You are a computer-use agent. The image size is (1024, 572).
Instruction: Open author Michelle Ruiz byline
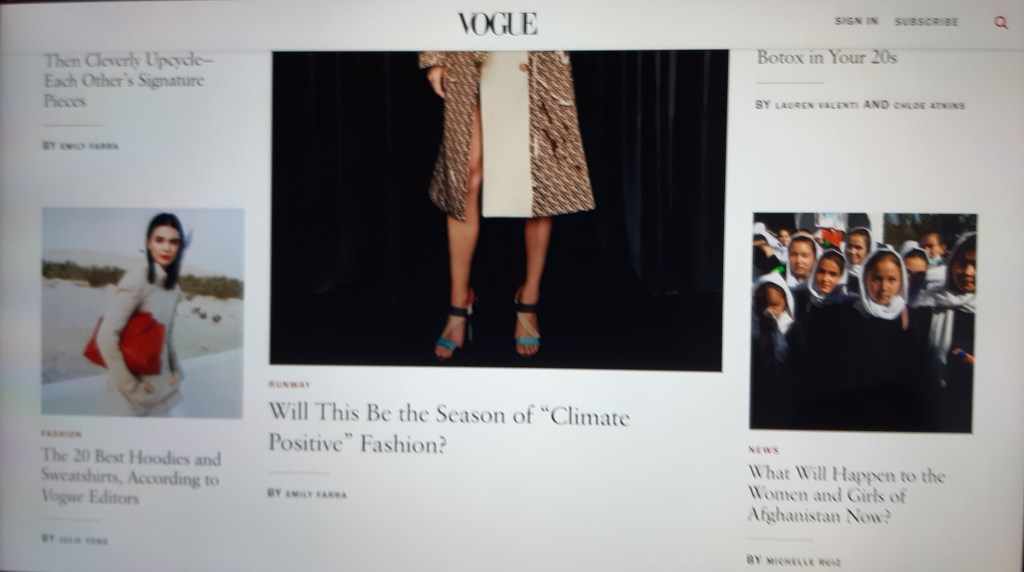803,561
